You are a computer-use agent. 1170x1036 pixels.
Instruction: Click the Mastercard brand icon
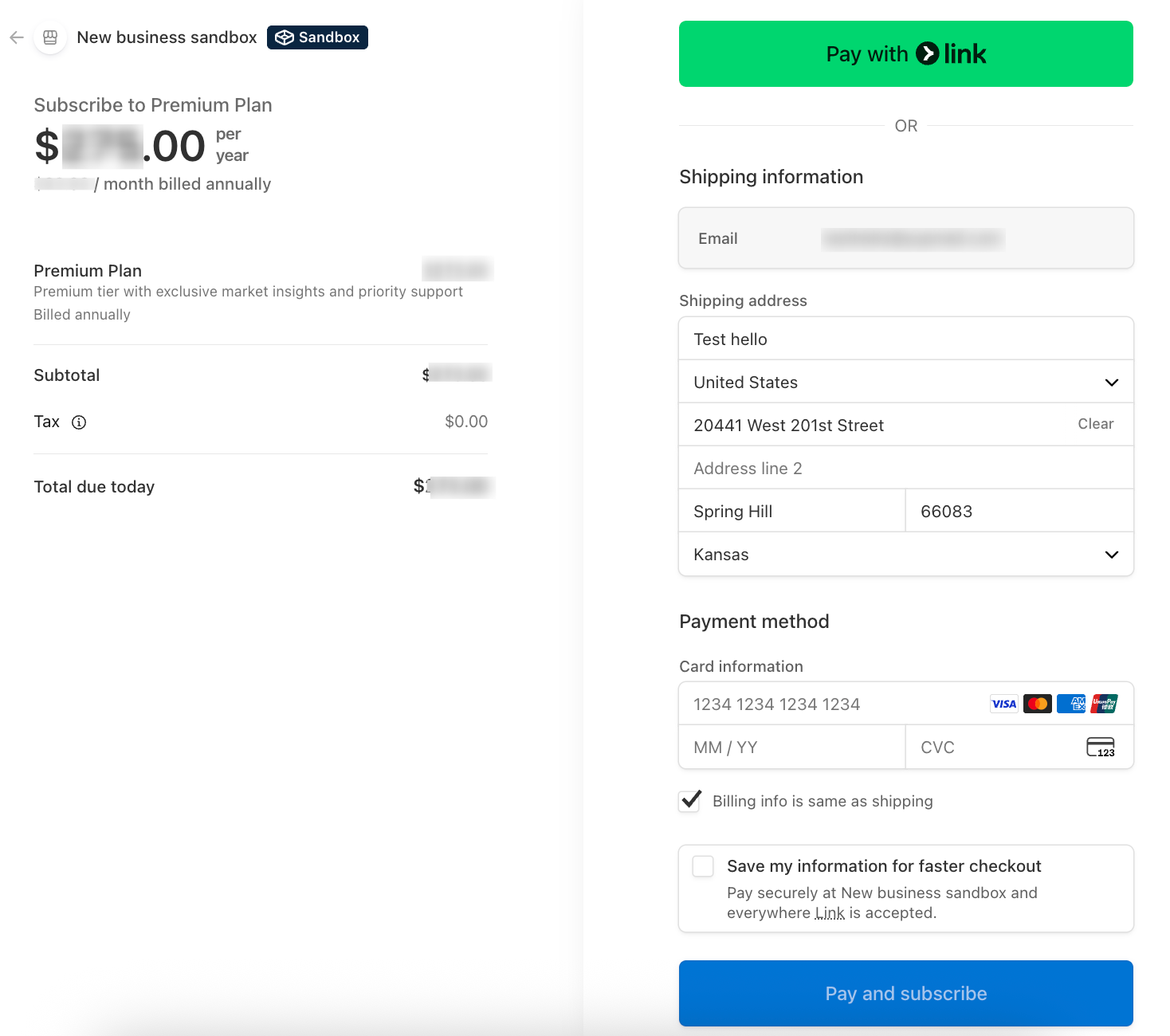(x=1037, y=704)
